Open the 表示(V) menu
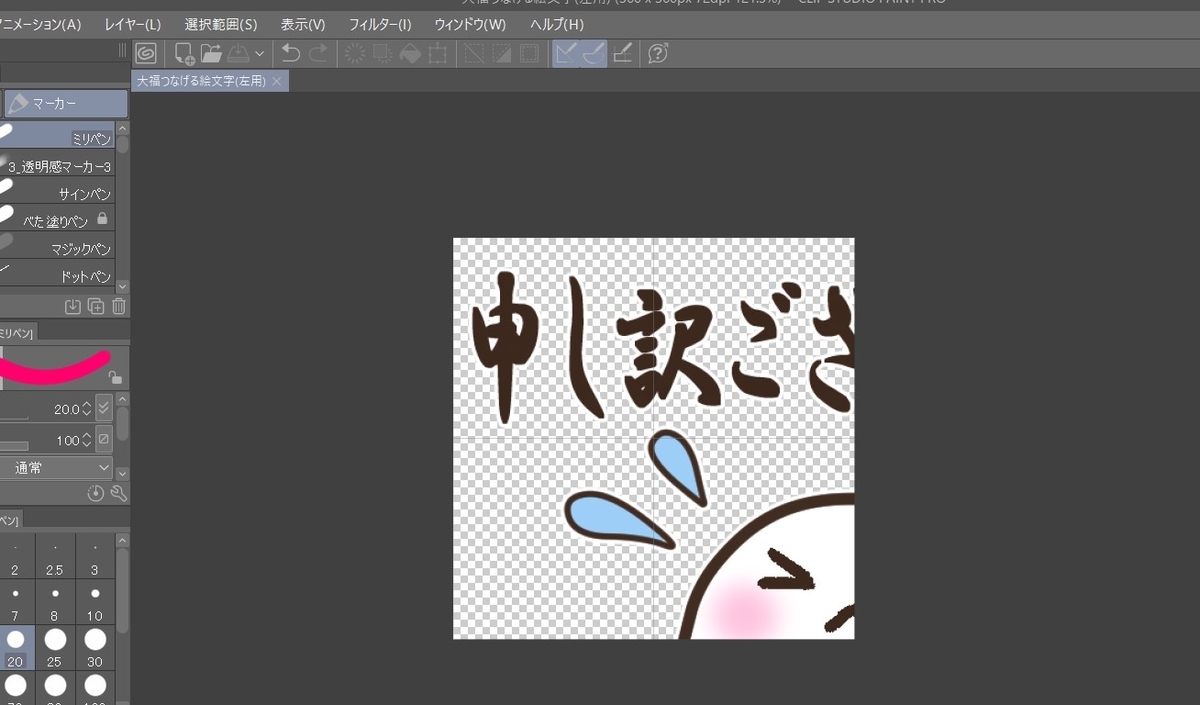This screenshot has width=1200, height=705. click(x=303, y=24)
